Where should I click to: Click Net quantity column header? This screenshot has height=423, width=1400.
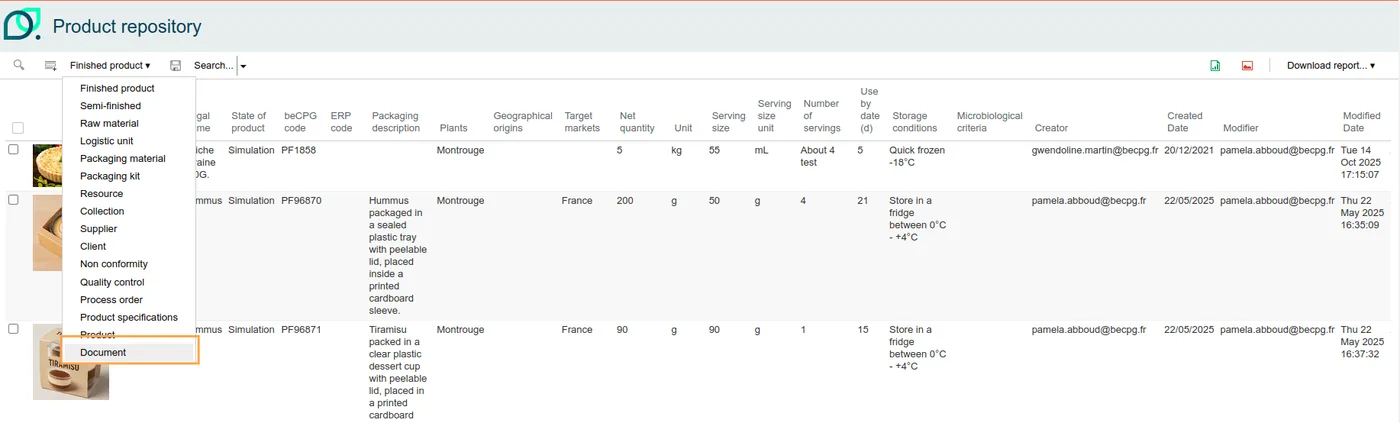click(x=637, y=122)
